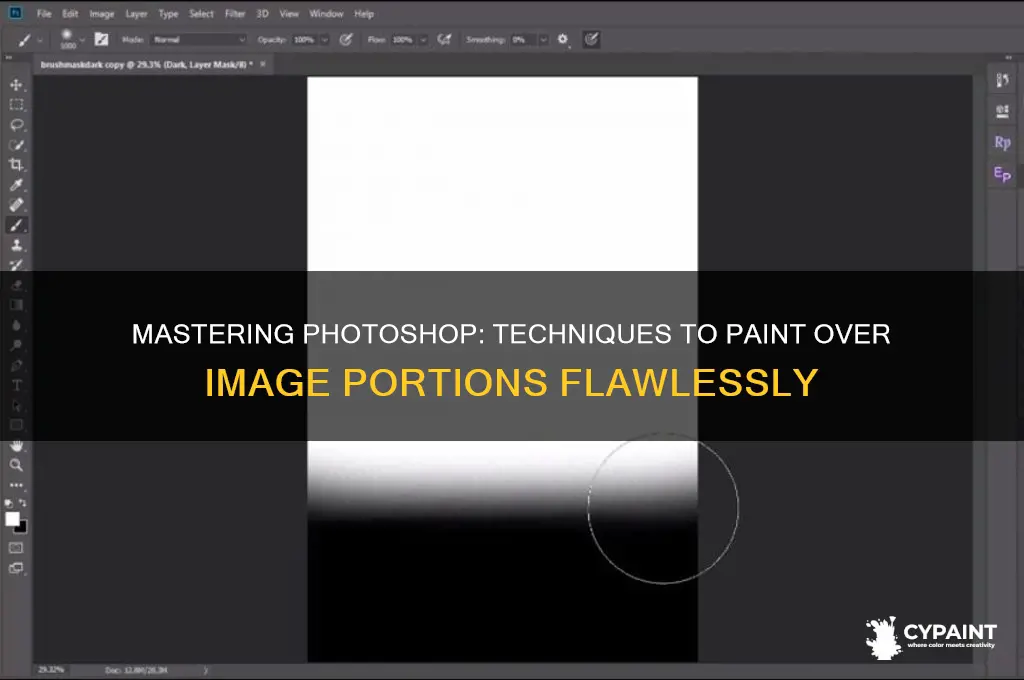This screenshot has height=680, width=1024.
Task: Close the brushmaskdark copy document tab
Action: [263, 64]
